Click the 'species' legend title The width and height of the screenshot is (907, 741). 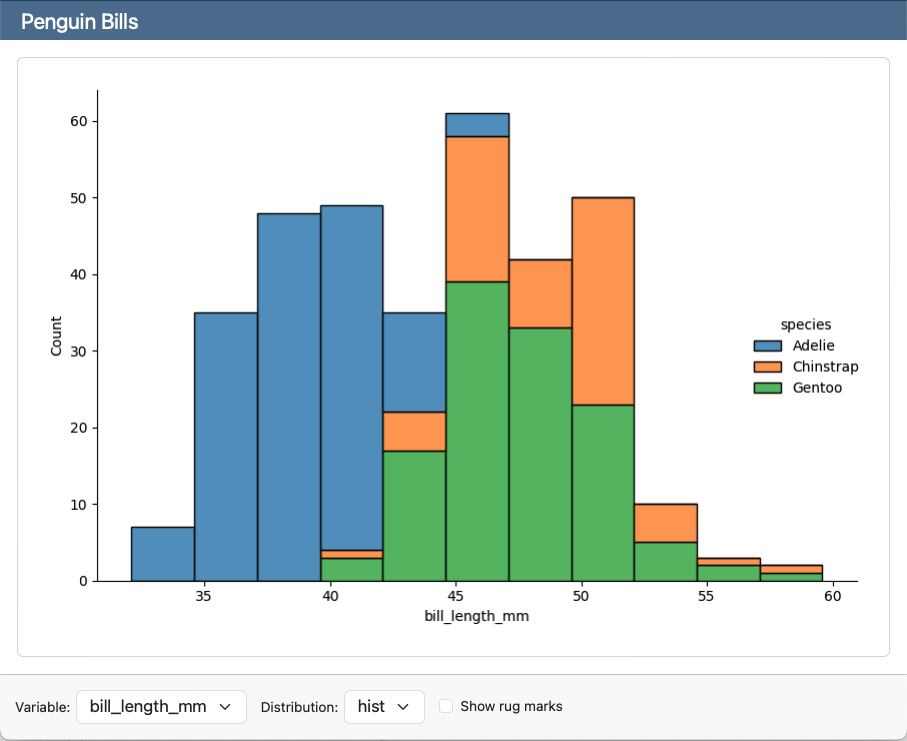pos(805,324)
